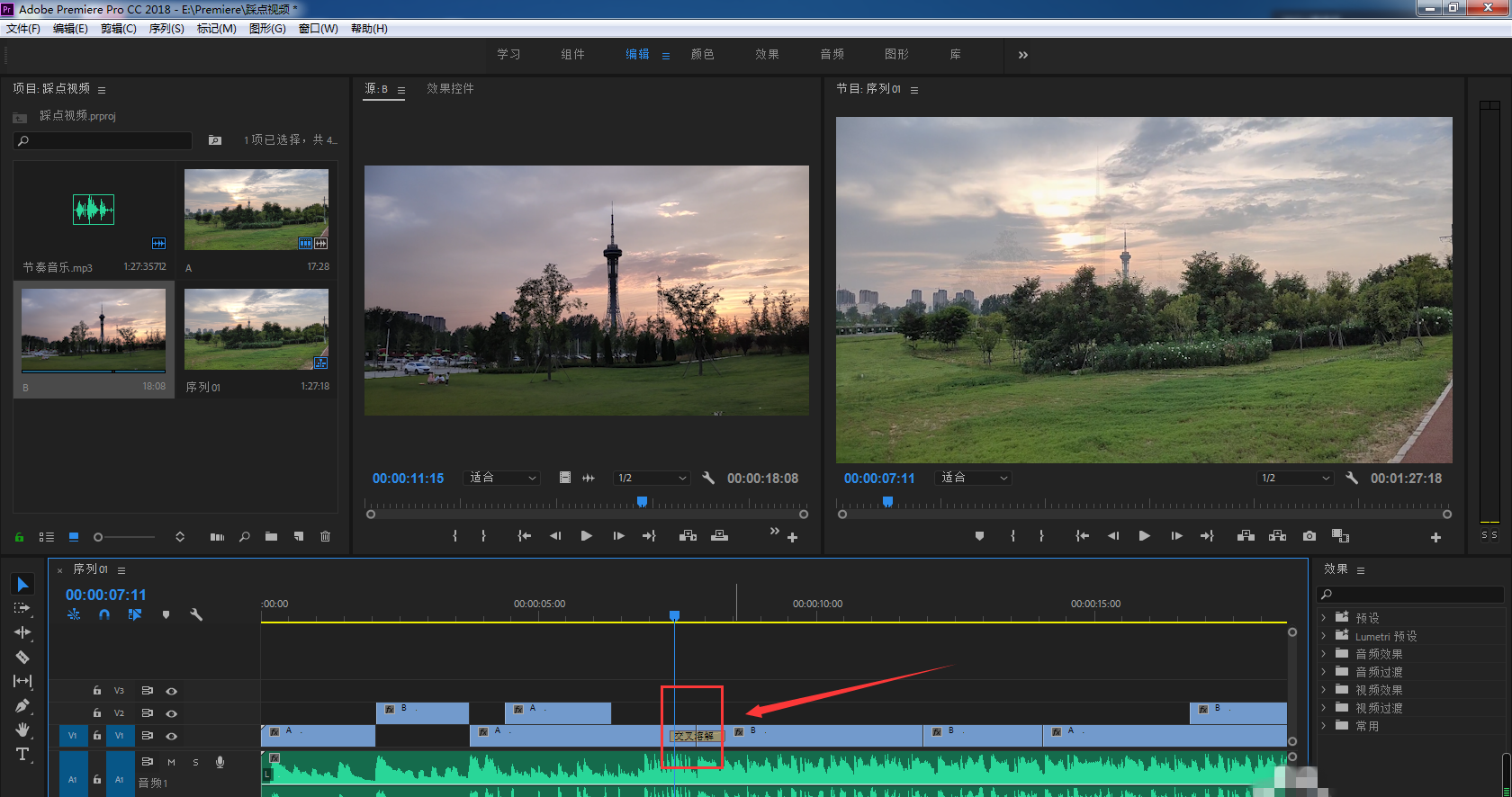Click the voice-over record microphone on A1
Image resolution: width=1512 pixels, height=797 pixels.
[220, 762]
